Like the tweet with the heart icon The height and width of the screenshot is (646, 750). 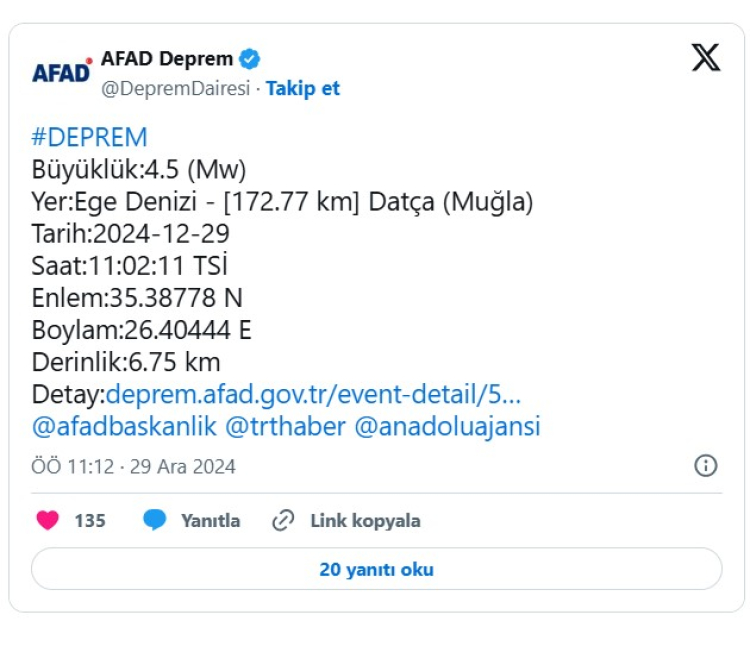click(48, 520)
